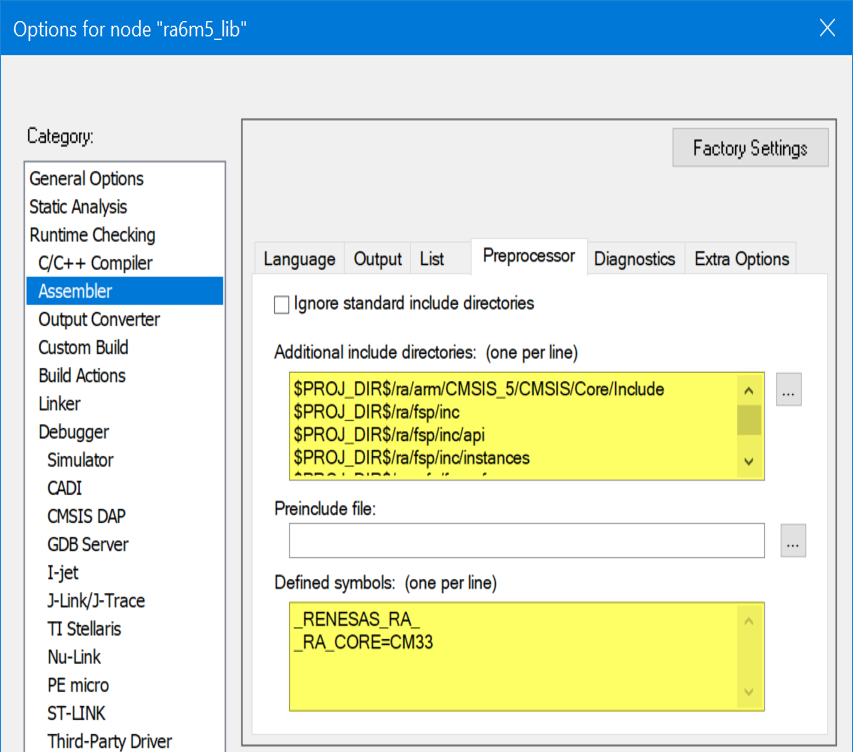Click the Factory Settings button
Viewport: 853px width, 752px height.
750,148
